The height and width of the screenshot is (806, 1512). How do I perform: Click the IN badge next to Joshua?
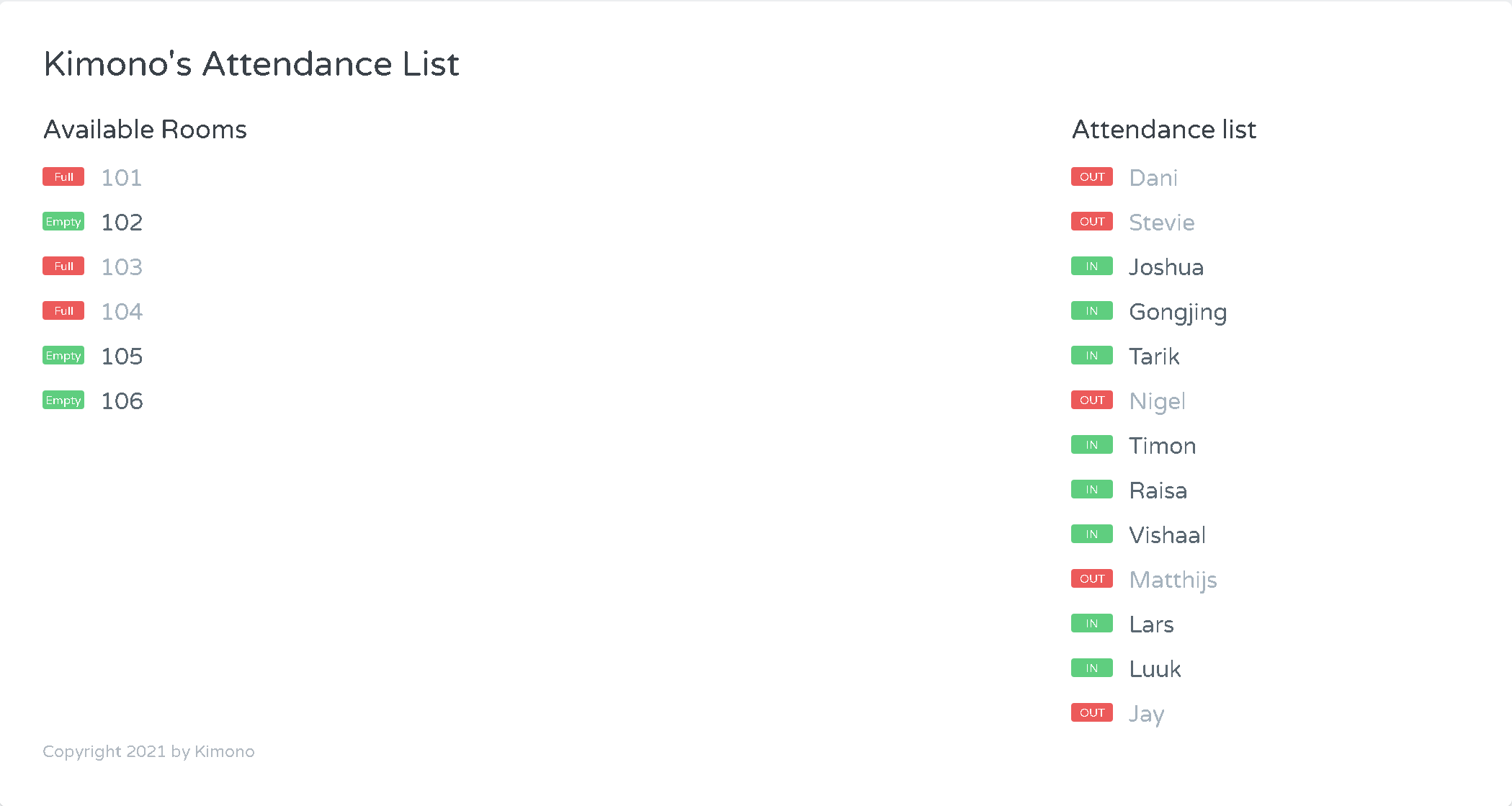(x=1091, y=266)
